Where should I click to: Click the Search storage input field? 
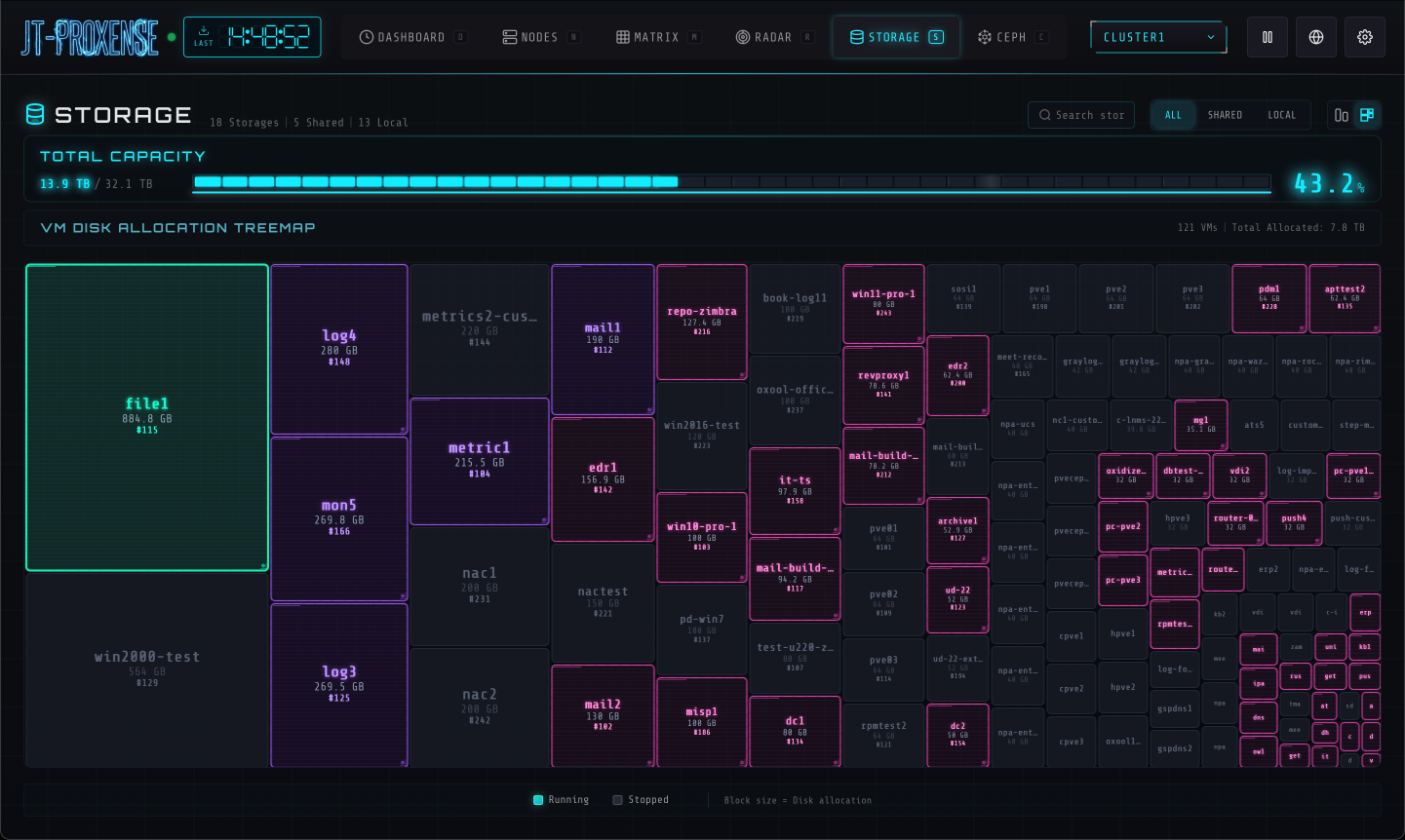point(1081,115)
